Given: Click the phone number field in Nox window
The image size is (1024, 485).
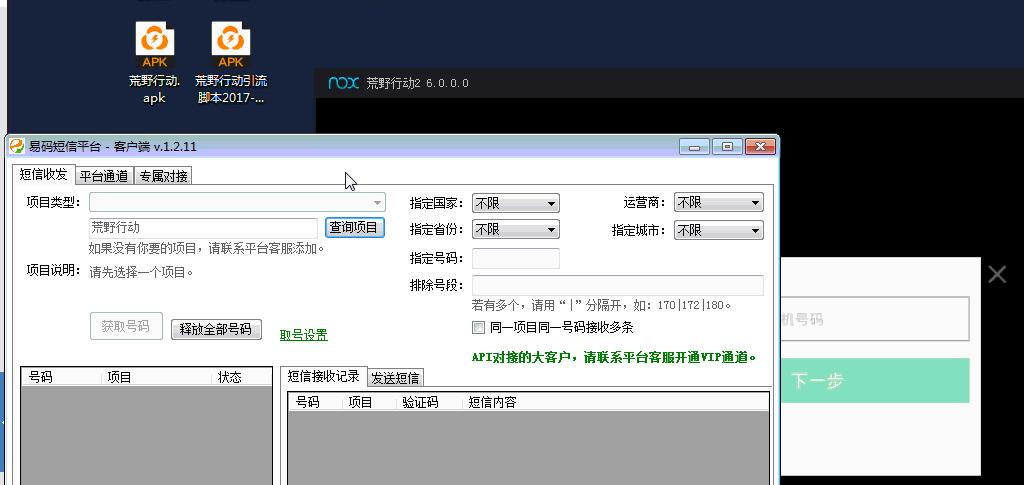Looking at the screenshot, I should 875,319.
